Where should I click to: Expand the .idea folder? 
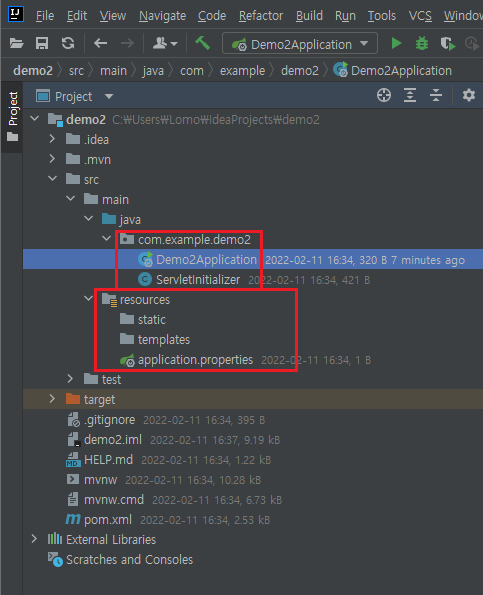pos(52,139)
